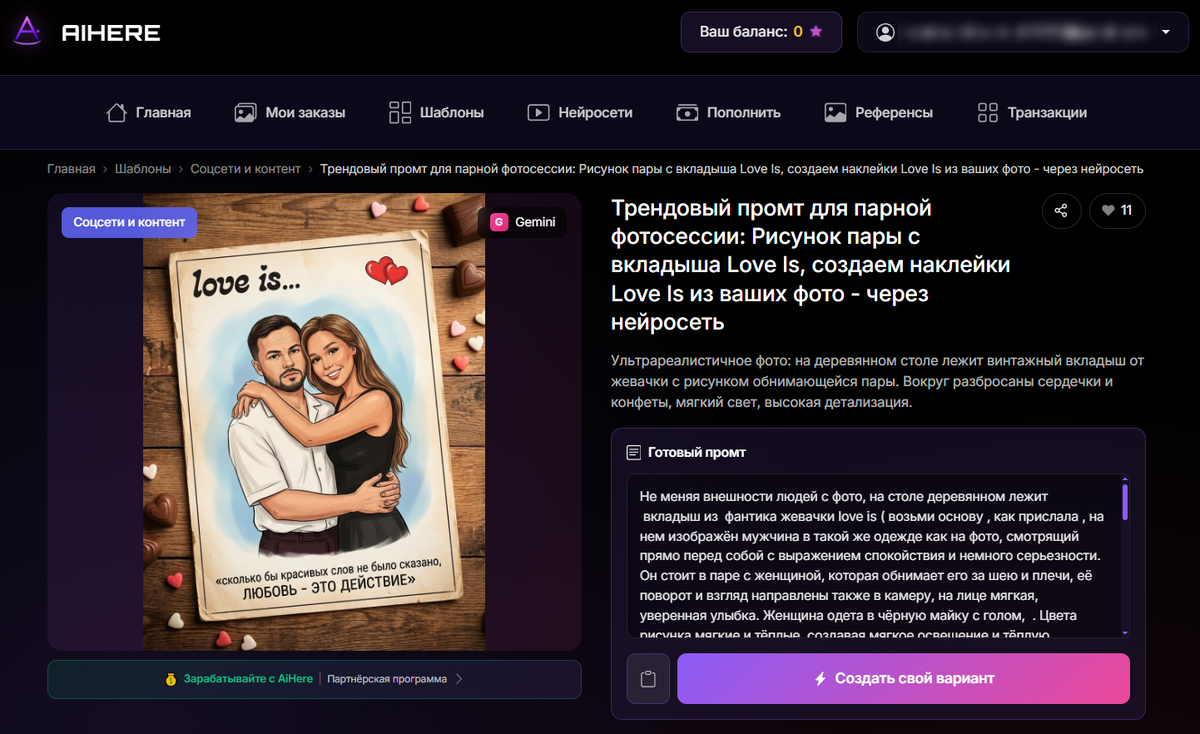
Task: Click the lightning bolt icon on create button
Action: click(820, 679)
